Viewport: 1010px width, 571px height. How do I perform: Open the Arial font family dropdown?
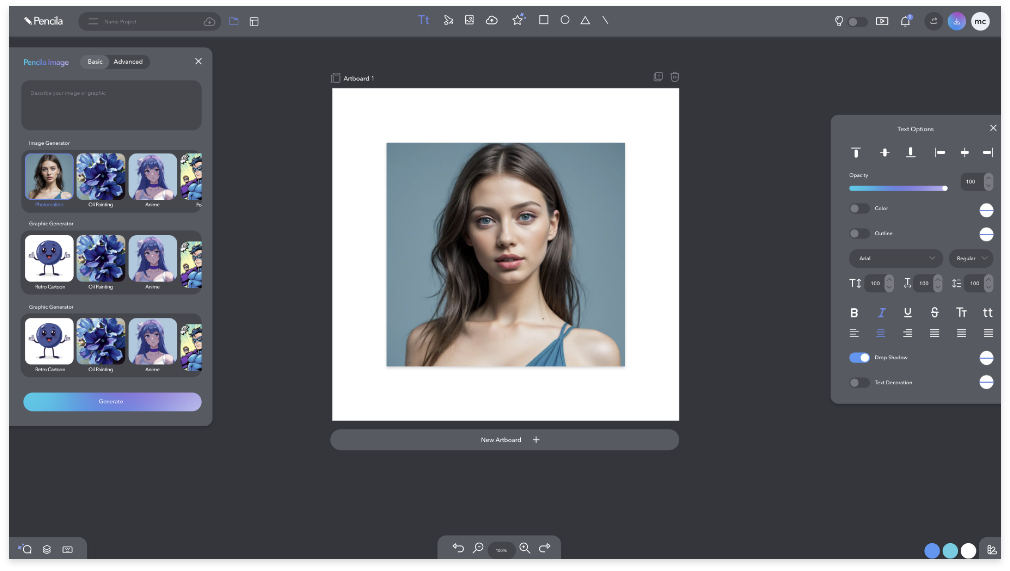pos(895,258)
